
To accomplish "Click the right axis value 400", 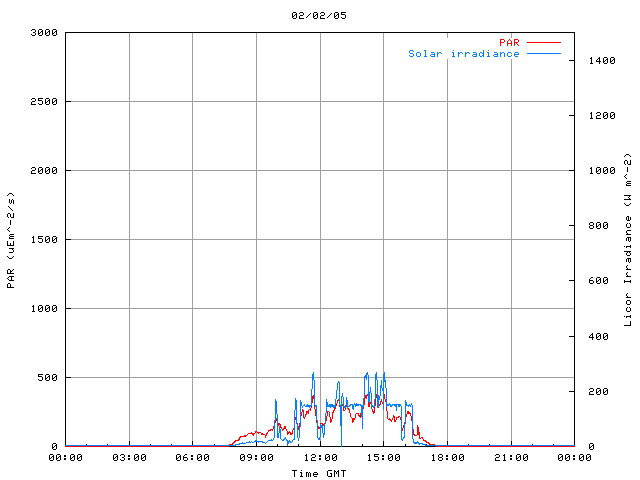I will point(598,337).
